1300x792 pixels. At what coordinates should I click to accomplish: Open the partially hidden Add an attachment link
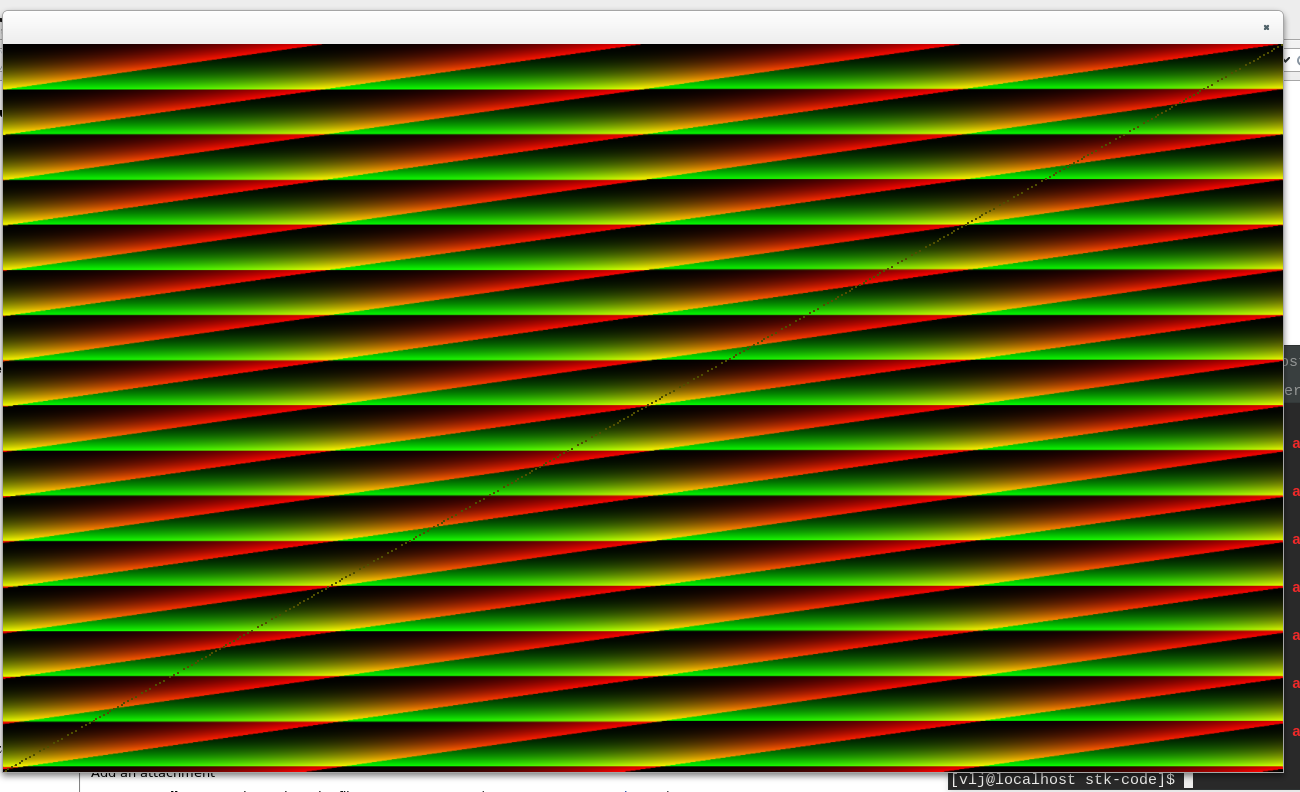pyautogui.click(x=152, y=774)
